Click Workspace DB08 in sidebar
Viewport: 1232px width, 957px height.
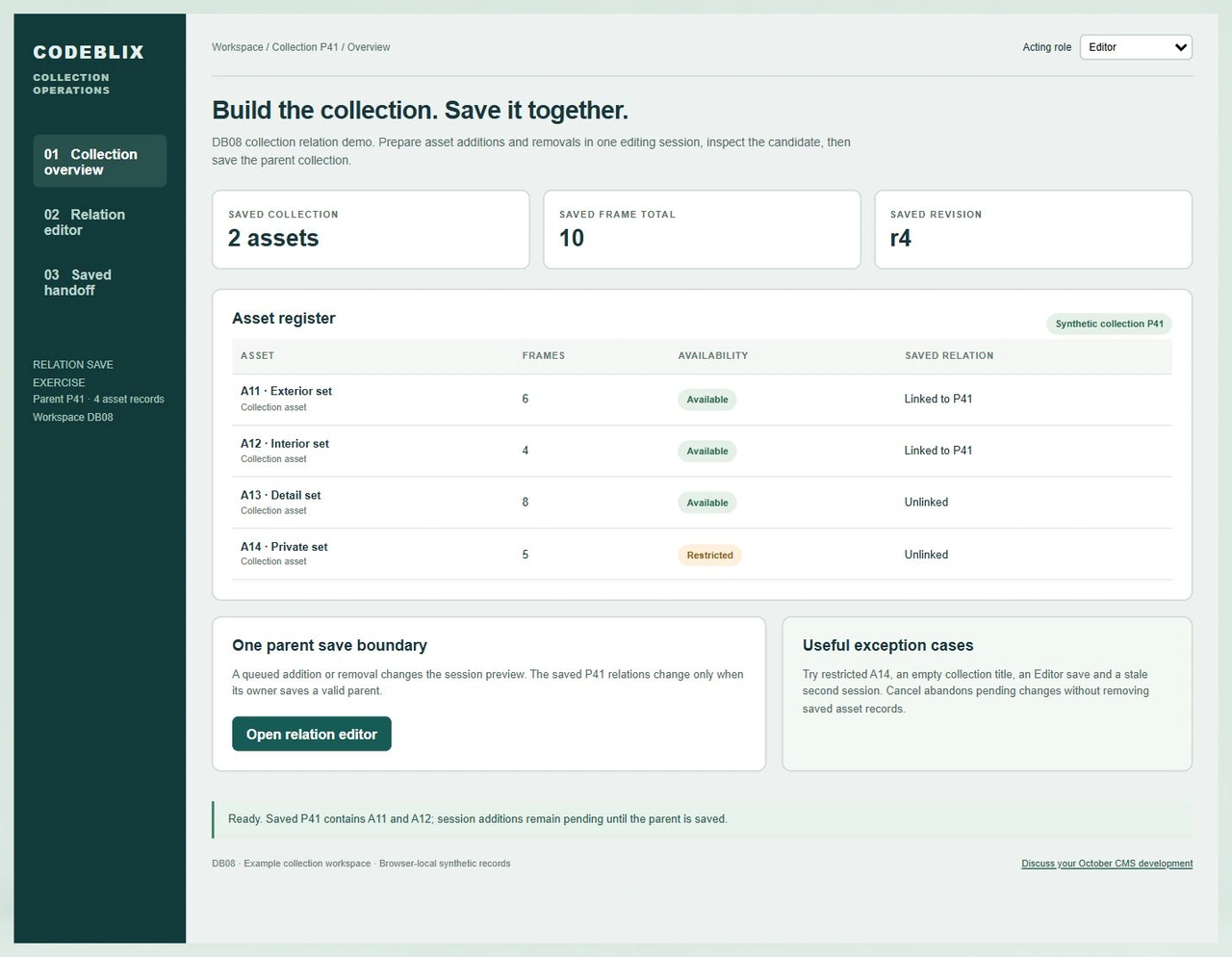point(73,417)
